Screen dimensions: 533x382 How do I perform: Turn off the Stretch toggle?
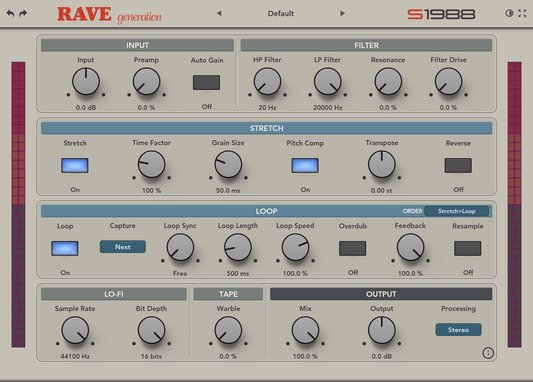75,166
